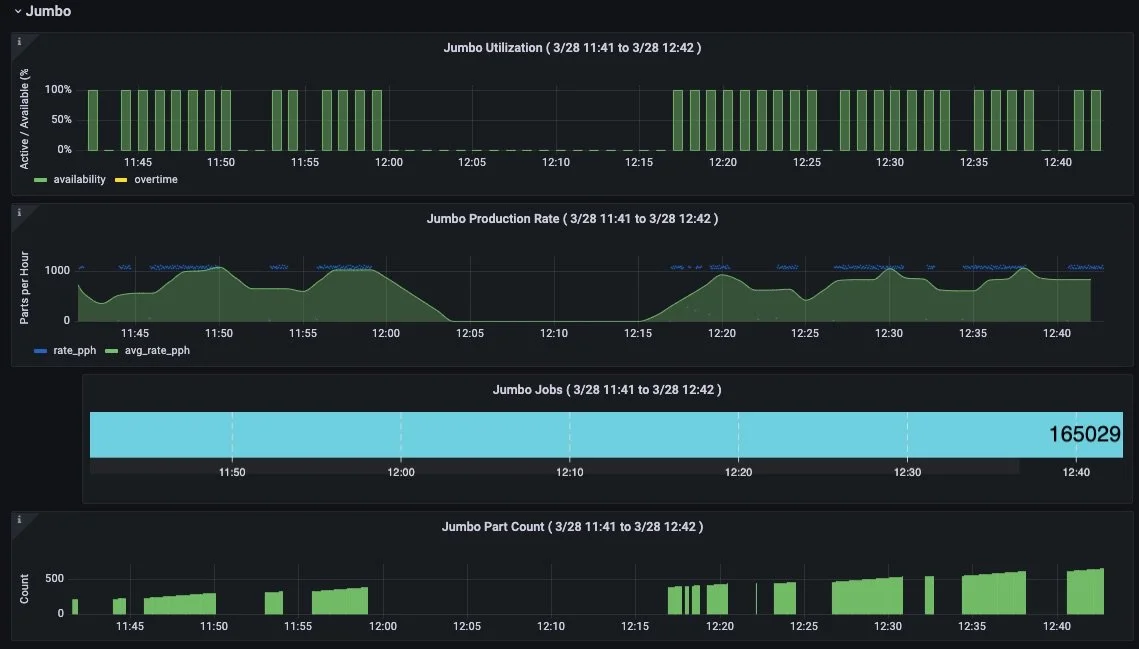
Task: Click the 50% label on Utilization axis
Action: (x=61, y=119)
